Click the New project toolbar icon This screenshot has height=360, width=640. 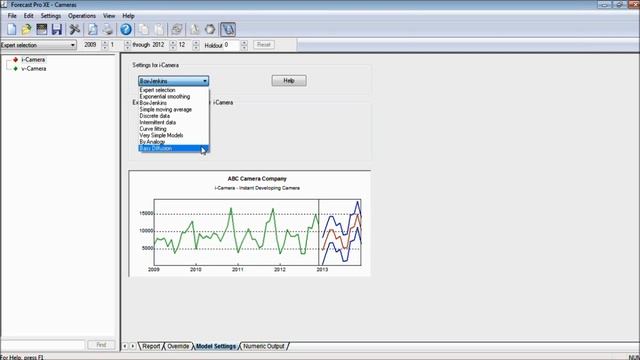click(11, 29)
